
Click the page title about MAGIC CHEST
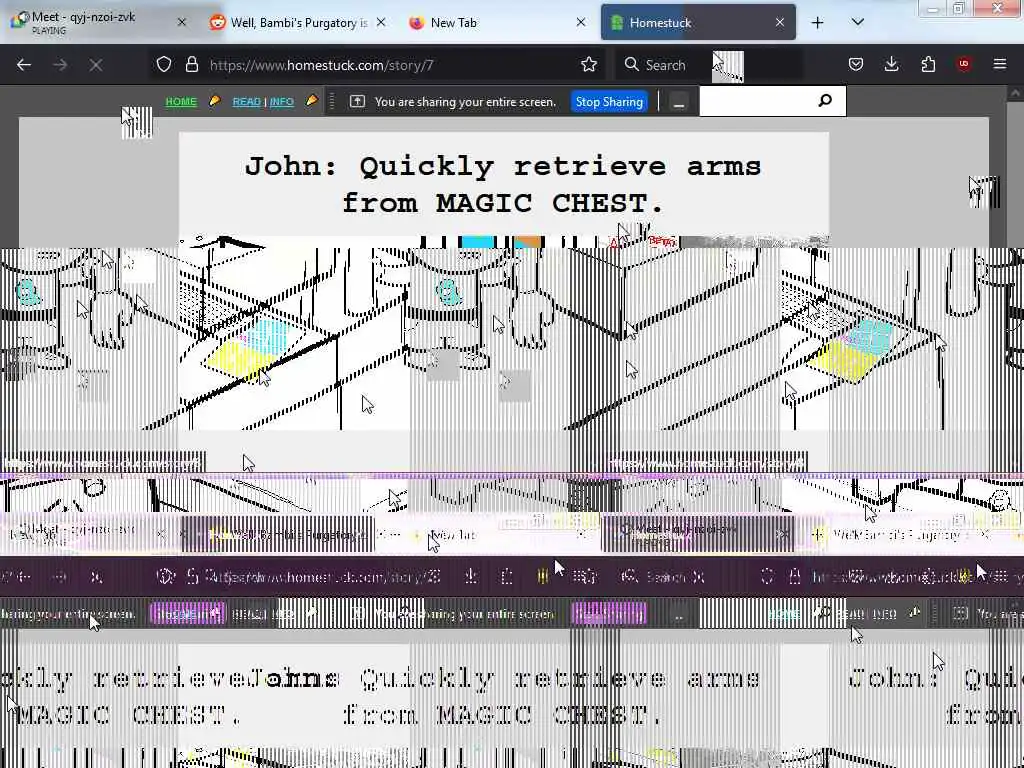(503, 185)
